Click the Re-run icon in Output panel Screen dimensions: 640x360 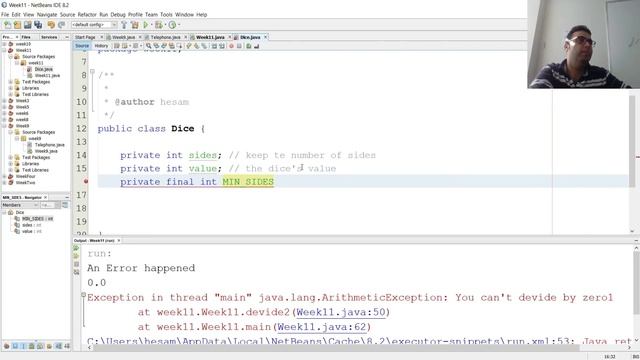pos(76,248)
